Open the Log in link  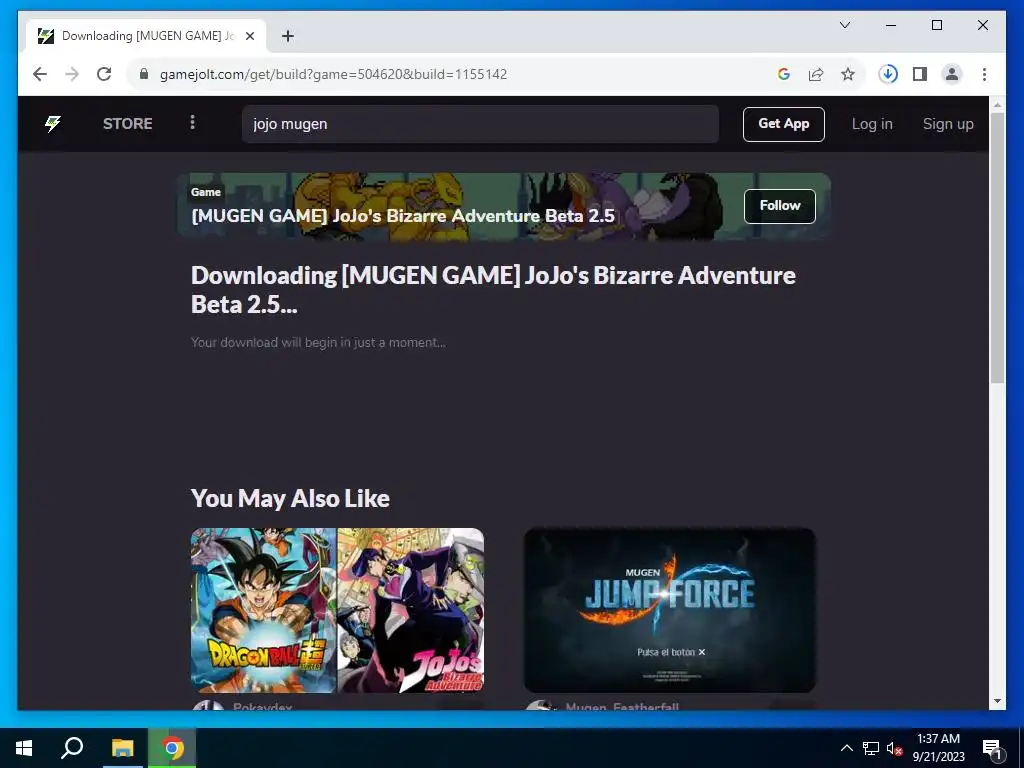[x=872, y=124]
